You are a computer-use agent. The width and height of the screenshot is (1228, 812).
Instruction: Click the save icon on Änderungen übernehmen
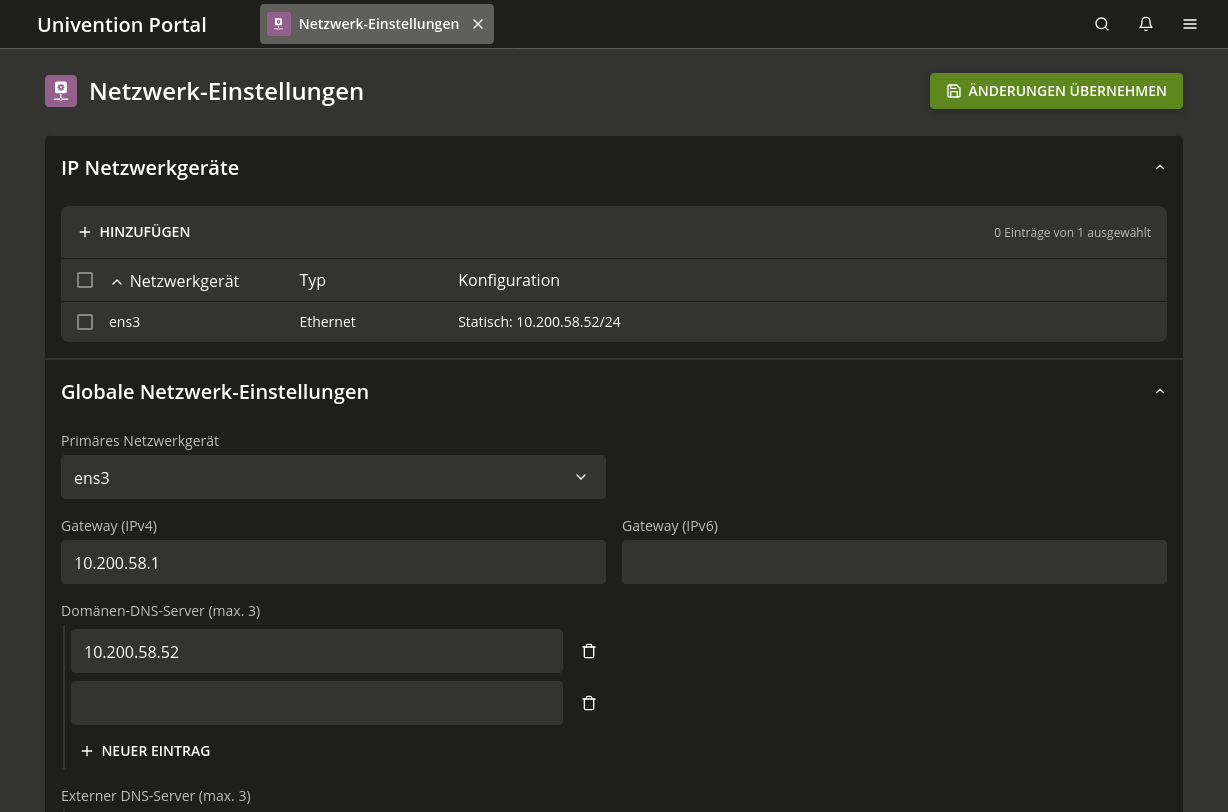tap(954, 90)
